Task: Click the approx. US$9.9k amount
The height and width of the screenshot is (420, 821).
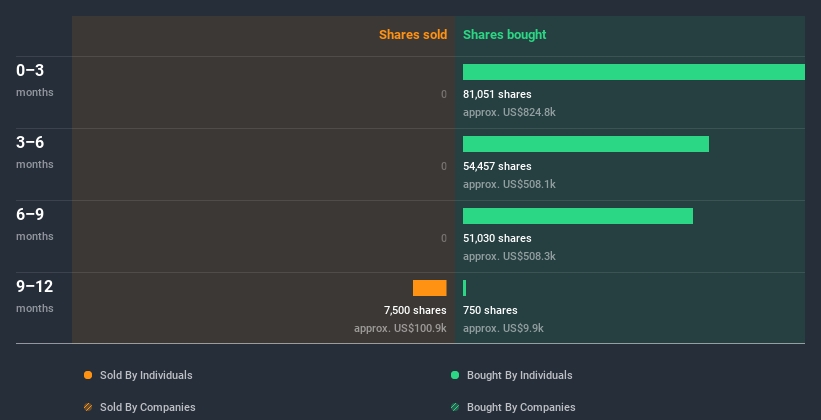Action: (x=503, y=328)
